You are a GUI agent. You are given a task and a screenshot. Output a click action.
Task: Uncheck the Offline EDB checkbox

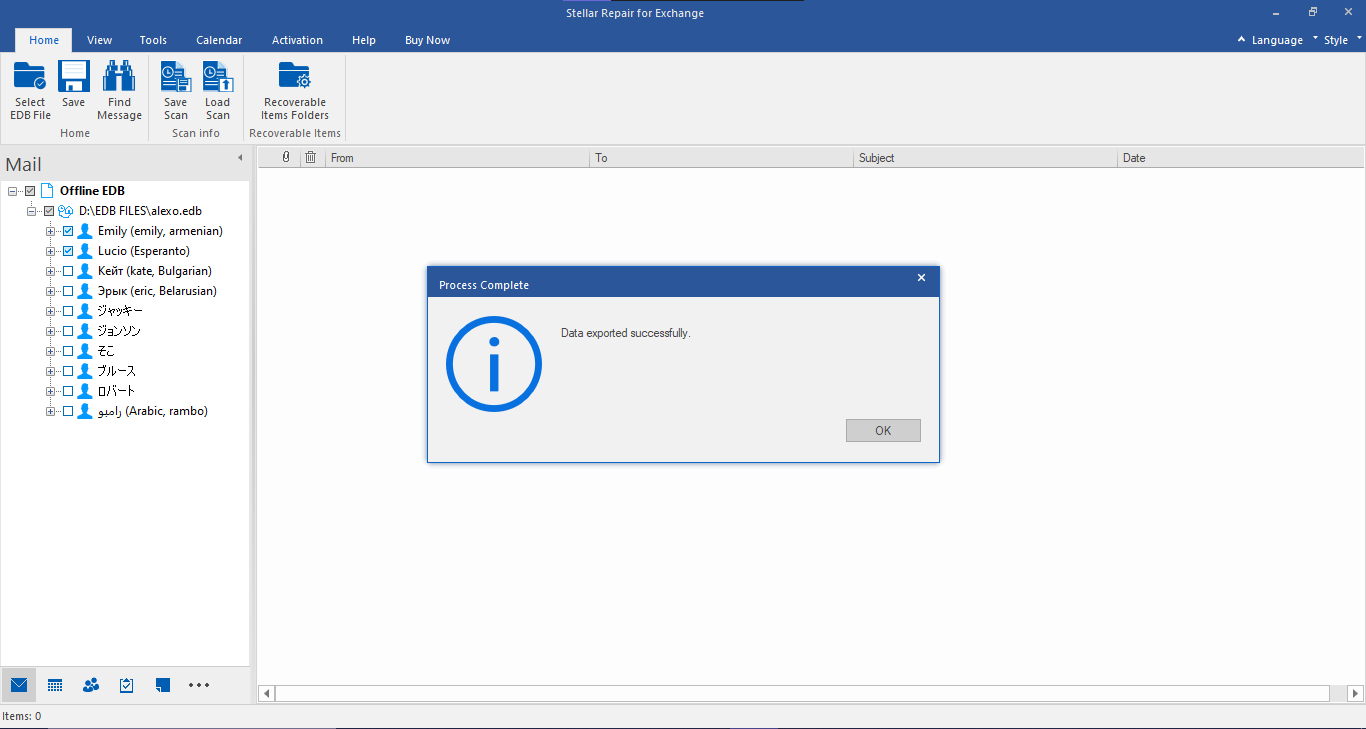[30, 191]
